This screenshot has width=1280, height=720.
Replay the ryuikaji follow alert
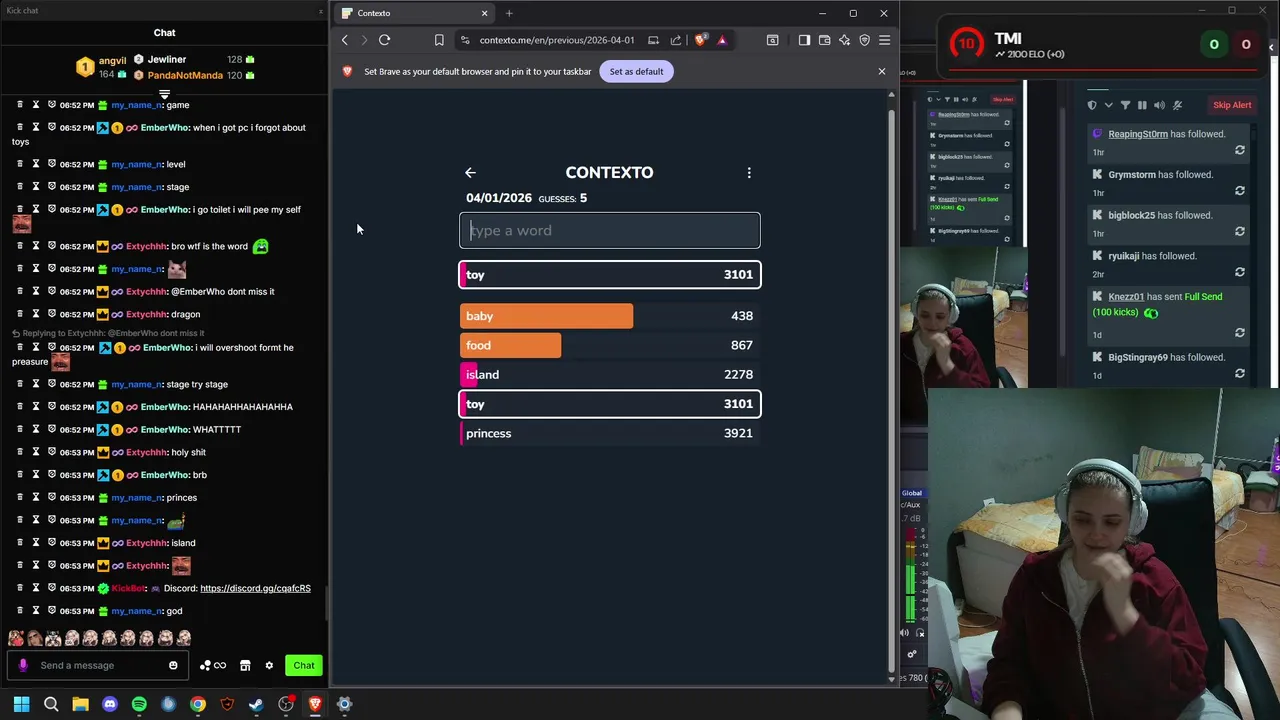point(1240,272)
